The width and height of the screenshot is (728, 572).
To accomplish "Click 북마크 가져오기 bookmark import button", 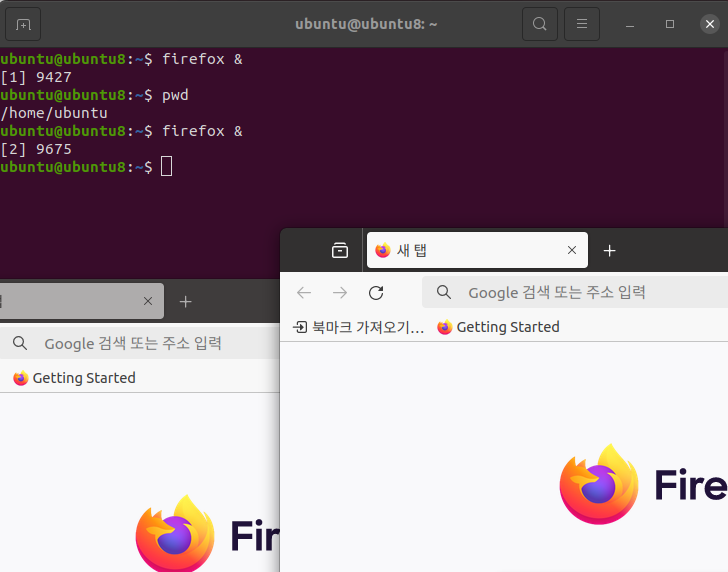I will pos(358,327).
